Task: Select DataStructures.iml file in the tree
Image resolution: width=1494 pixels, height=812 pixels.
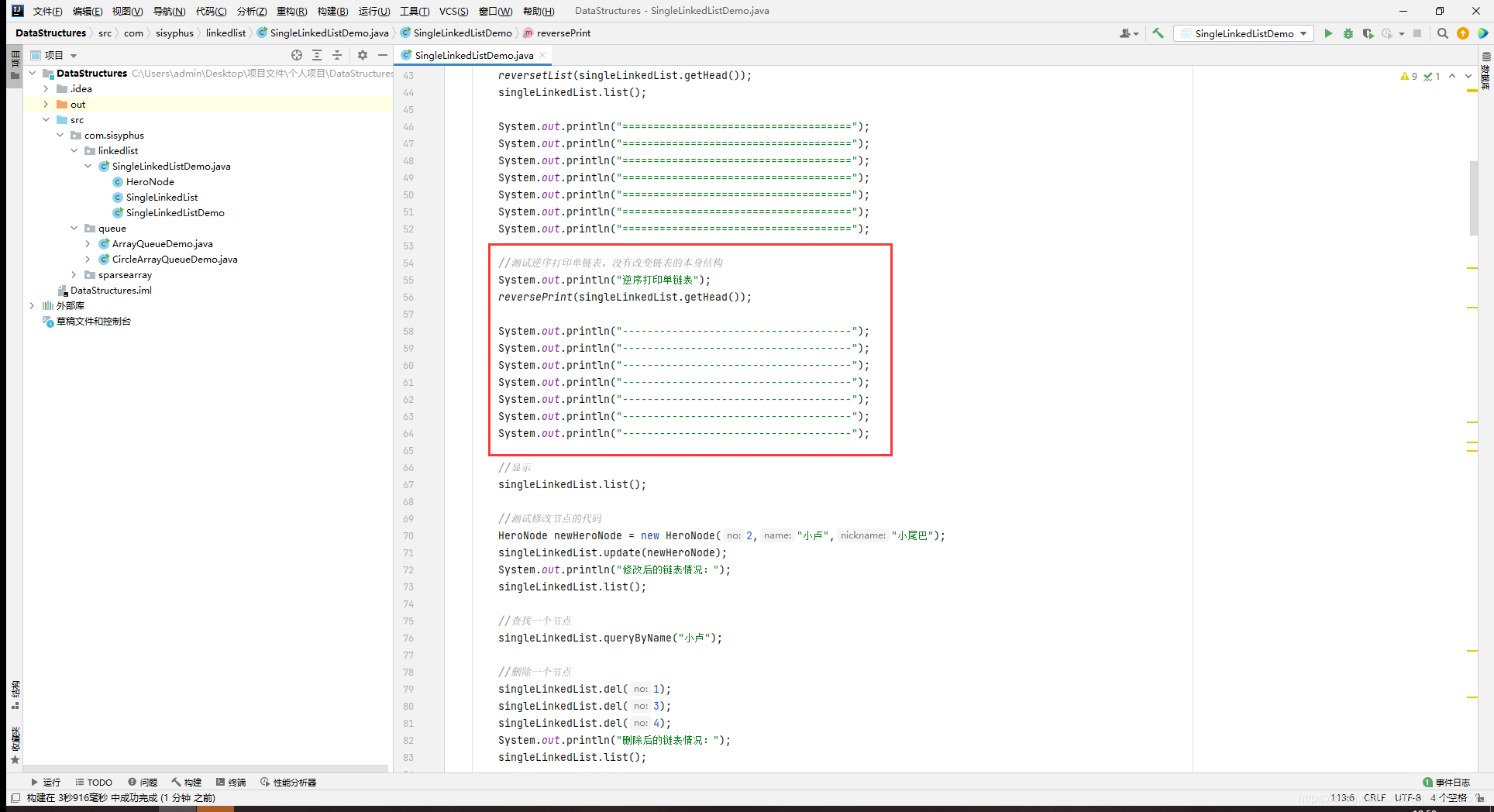Action: point(111,290)
